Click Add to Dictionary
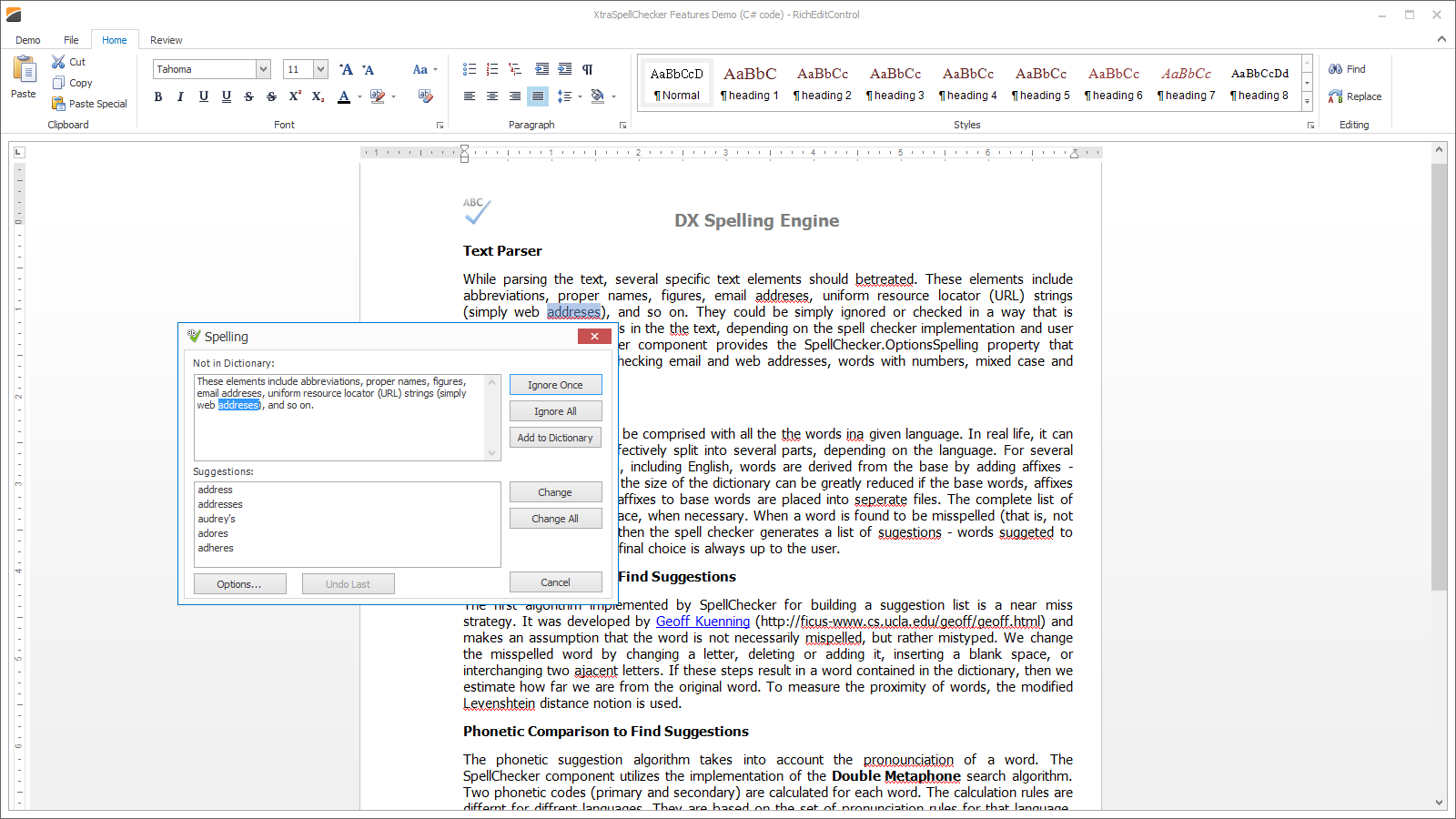The height and width of the screenshot is (819, 1456). click(555, 438)
